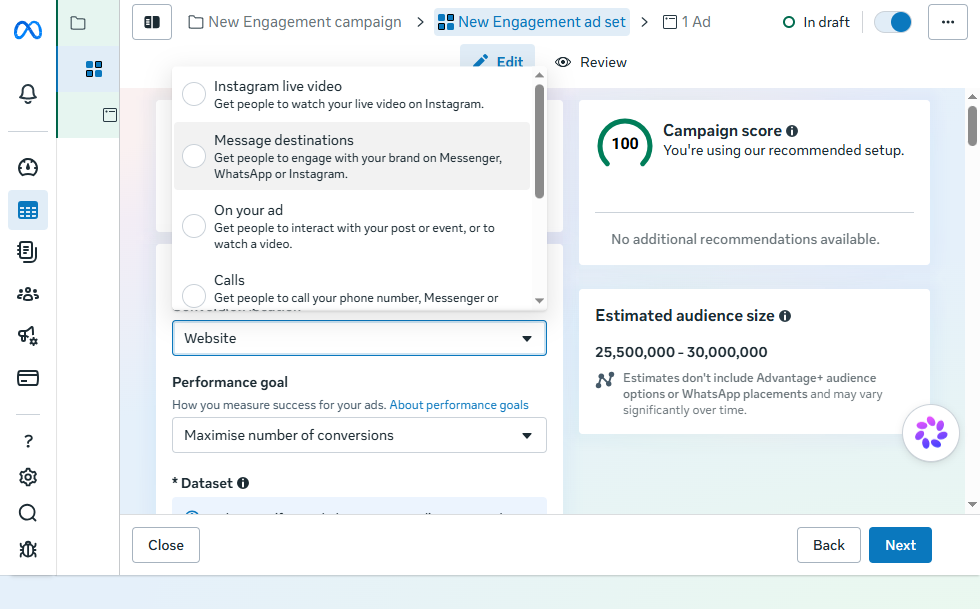
Task: Select the ad icon in the tree
Action: pyautogui.click(x=110, y=114)
